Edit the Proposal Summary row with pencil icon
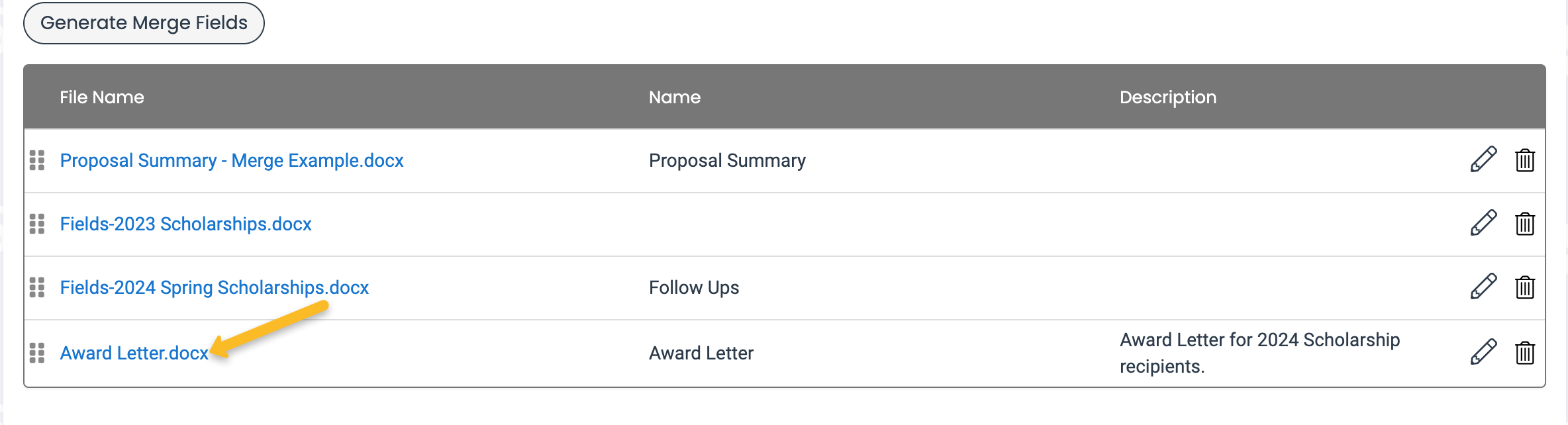1568x425 pixels. click(x=1483, y=160)
